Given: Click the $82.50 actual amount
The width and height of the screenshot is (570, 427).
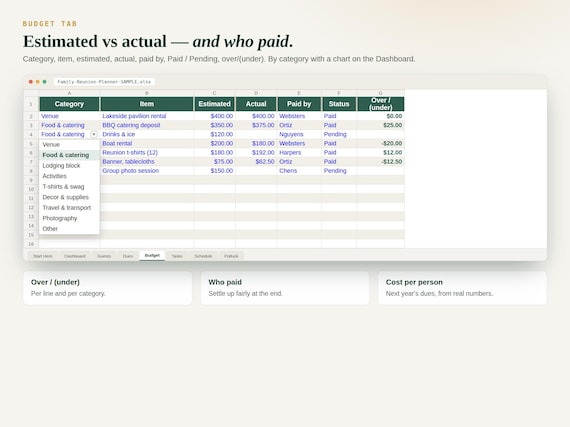Looking at the screenshot, I should [265, 161].
